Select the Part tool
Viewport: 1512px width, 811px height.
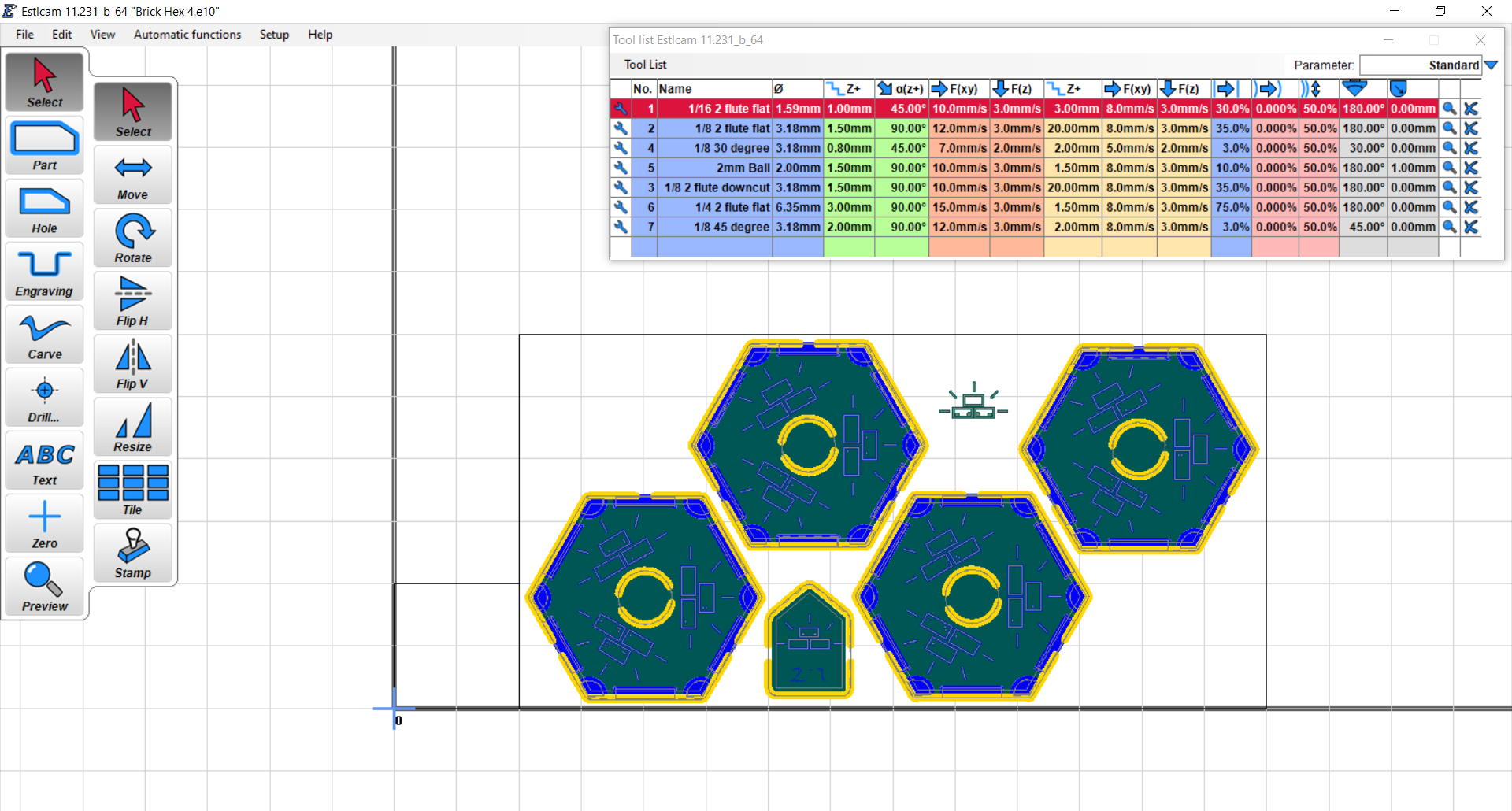pyautogui.click(x=45, y=146)
